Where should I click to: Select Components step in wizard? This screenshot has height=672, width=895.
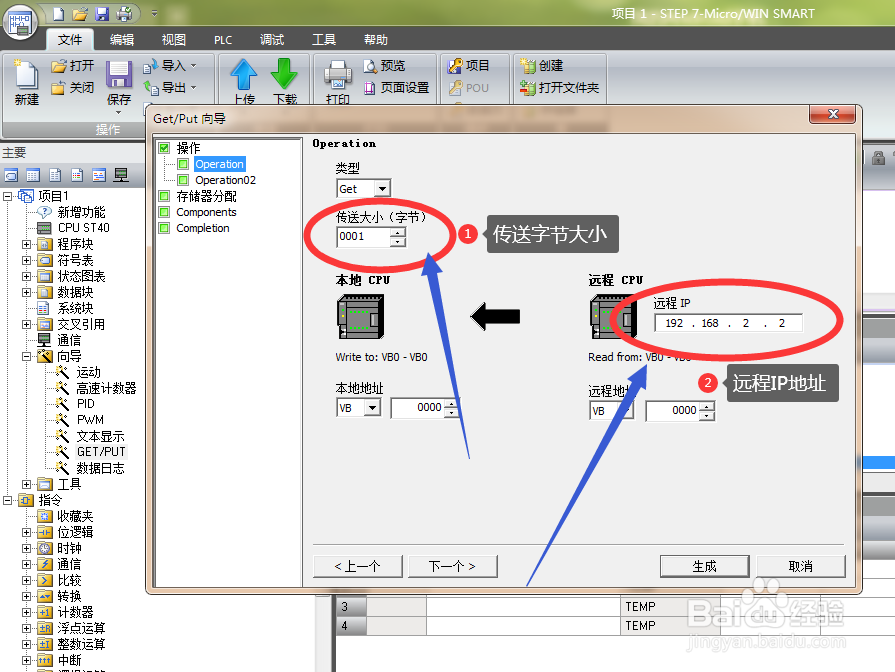[x=206, y=212]
